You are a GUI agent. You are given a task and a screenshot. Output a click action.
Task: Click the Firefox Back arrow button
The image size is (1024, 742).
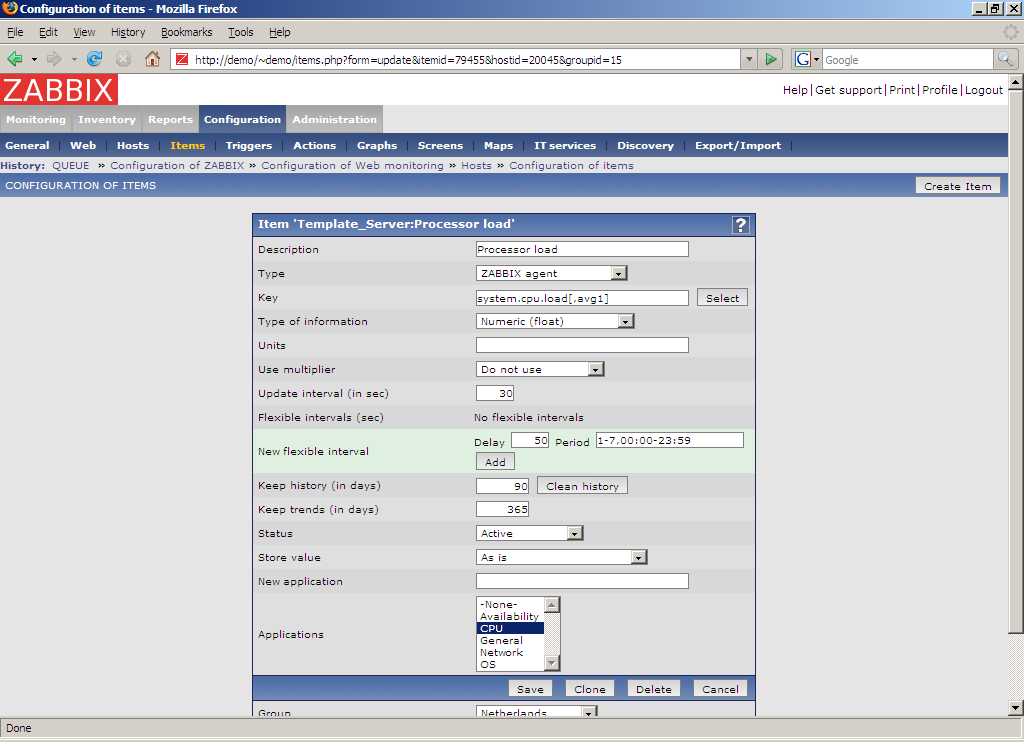[x=14, y=59]
